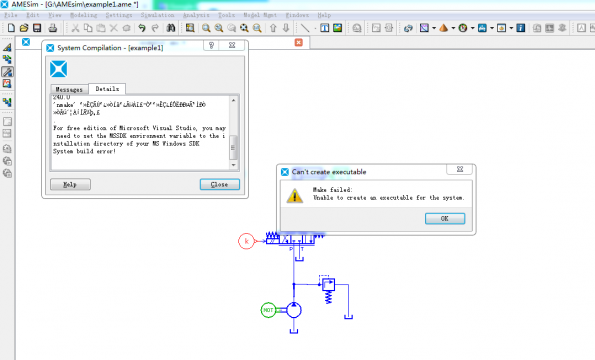This screenshot has width=595, height=360.
Task: Undo last action with the undo arrow
Action: pos(142,28)
